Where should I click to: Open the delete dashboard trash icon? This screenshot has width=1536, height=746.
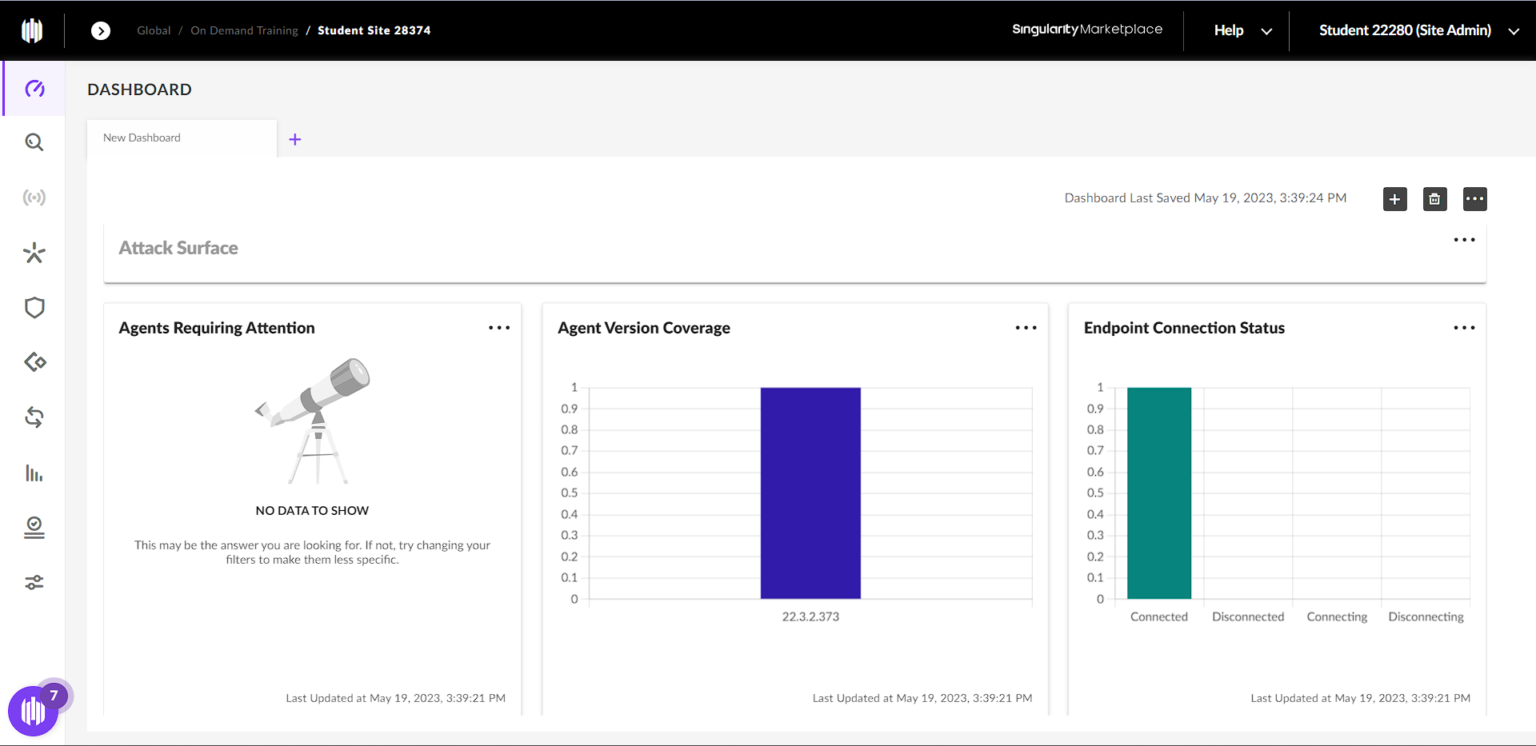tap(1434, 199)
